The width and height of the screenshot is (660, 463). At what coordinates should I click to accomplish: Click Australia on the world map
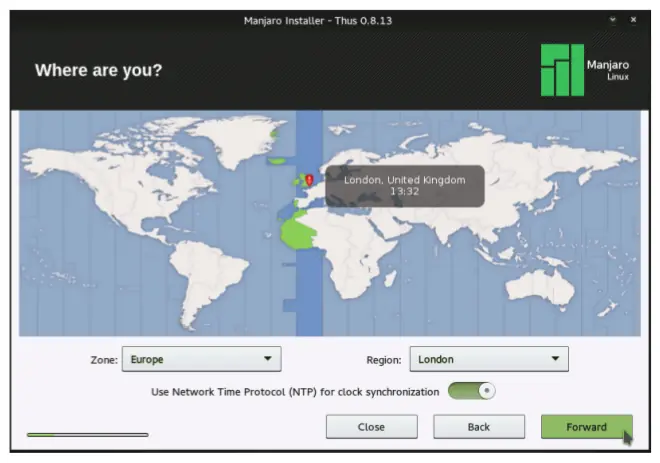pyautogui.click(x=540, y=287)
